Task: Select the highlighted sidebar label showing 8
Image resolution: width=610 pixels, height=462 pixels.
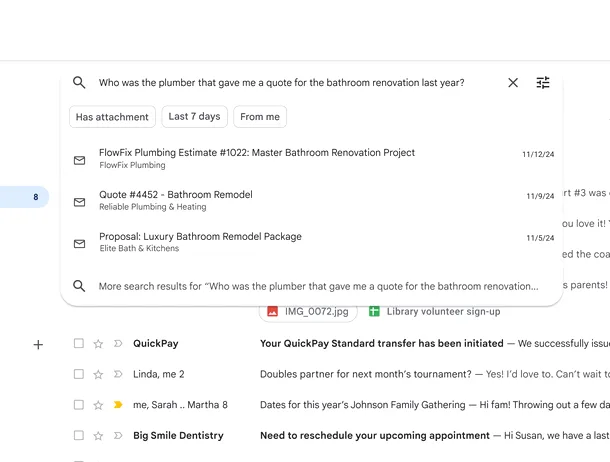Action: click(24, 197)
